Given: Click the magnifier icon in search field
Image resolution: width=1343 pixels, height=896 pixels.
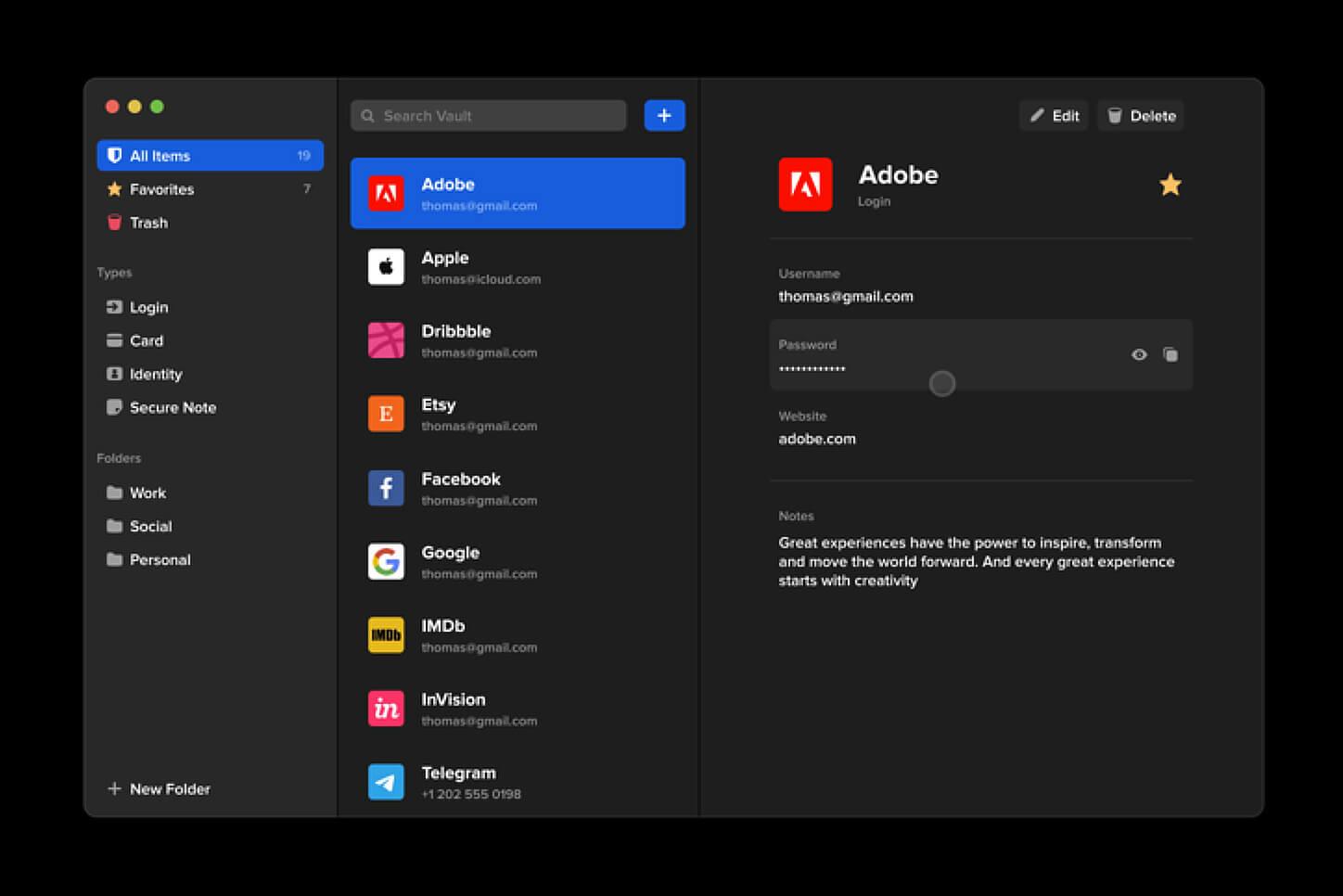Looking at the screenshot, I should [367, 116].
